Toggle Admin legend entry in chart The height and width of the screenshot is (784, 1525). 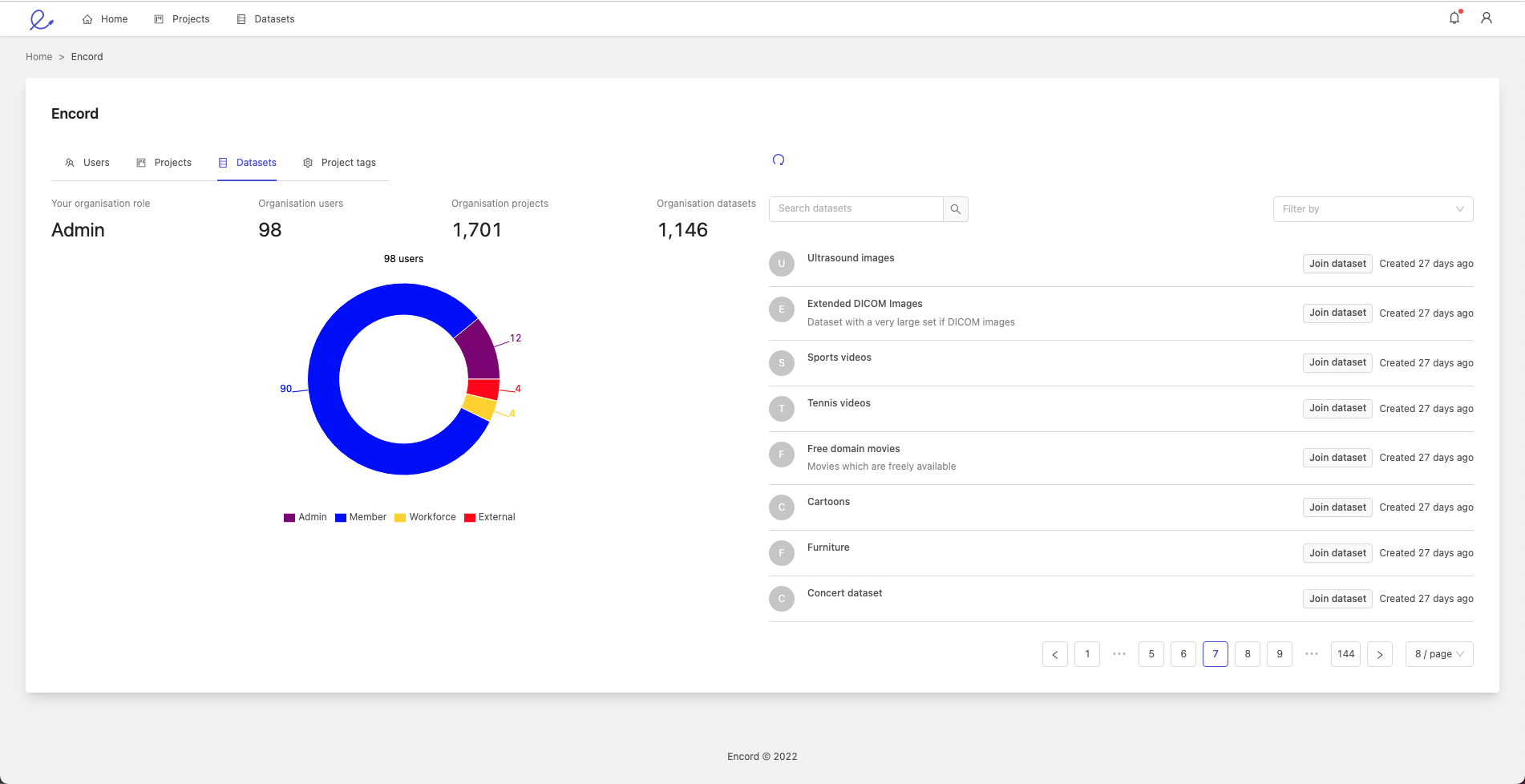point(305,518)
